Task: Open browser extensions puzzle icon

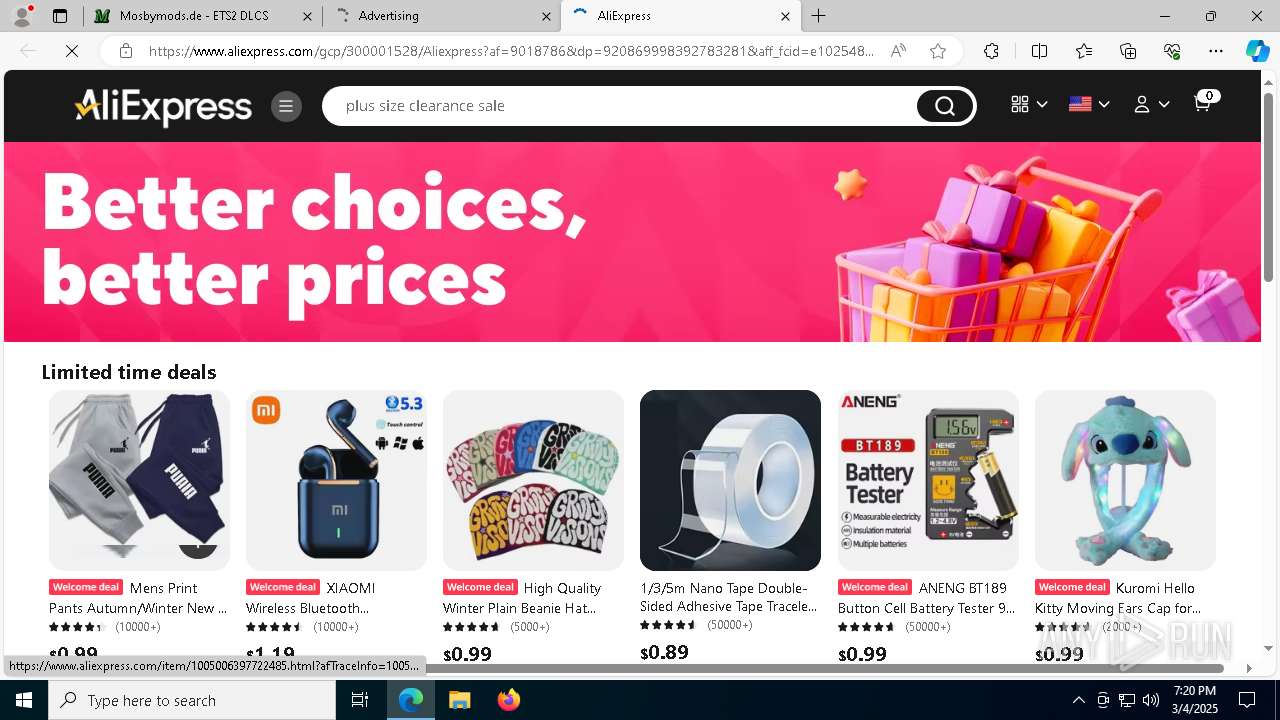Action: 991,51
